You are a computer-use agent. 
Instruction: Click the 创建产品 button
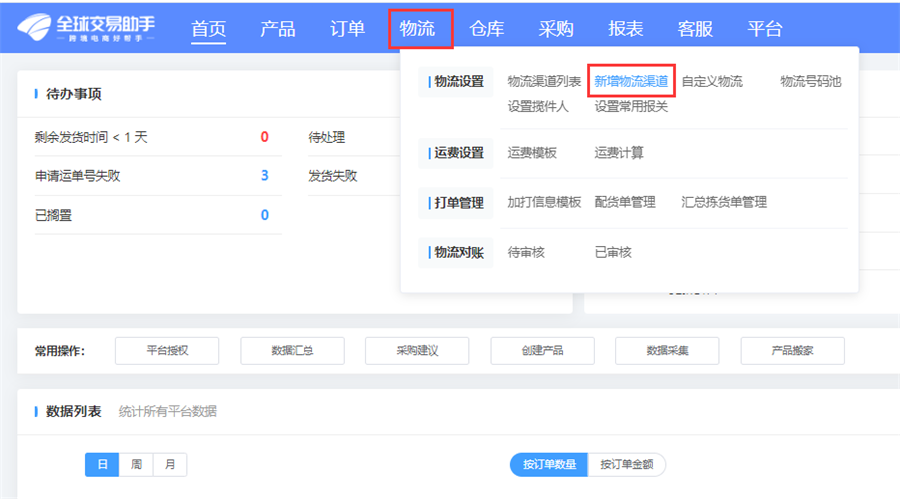(542, 350)
